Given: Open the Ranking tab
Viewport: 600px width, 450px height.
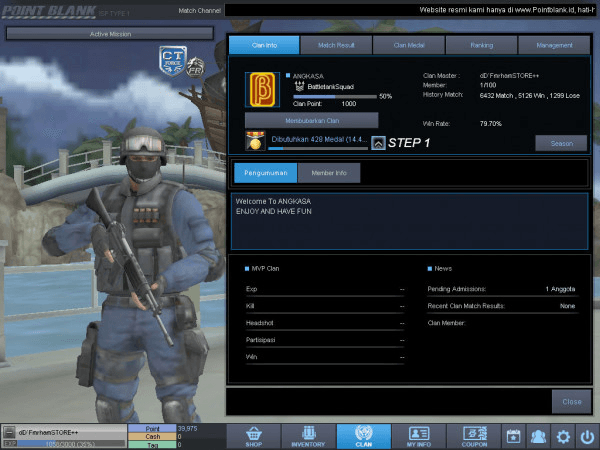Looking at the screenshot, I should [481, 45].
